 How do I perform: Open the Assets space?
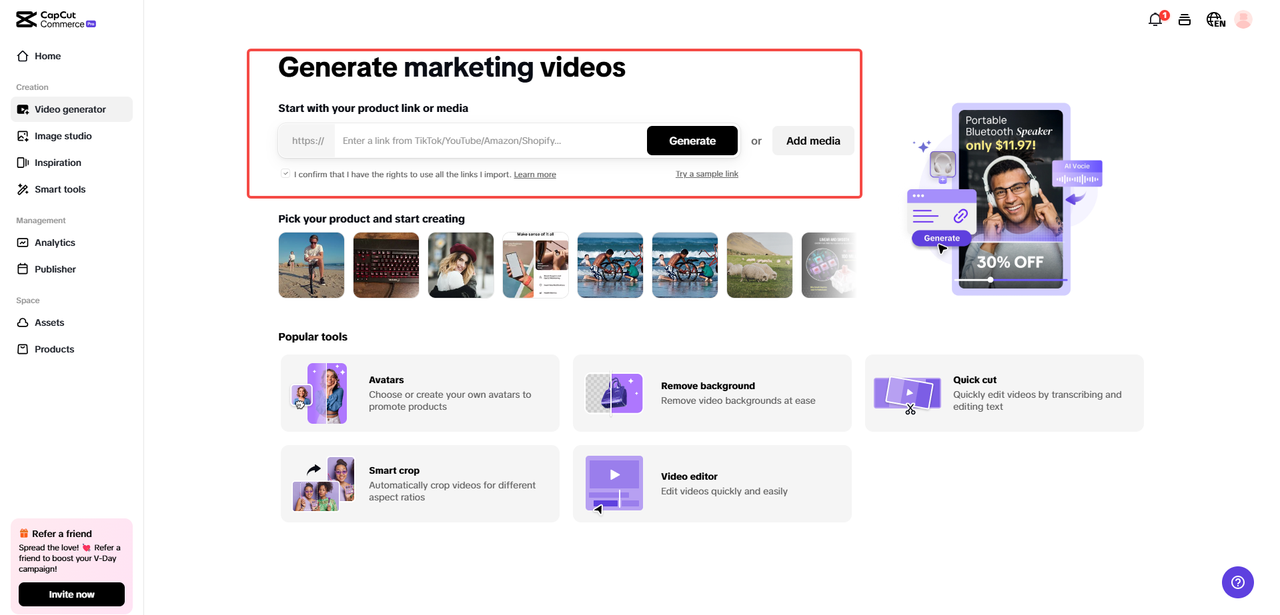48,322
